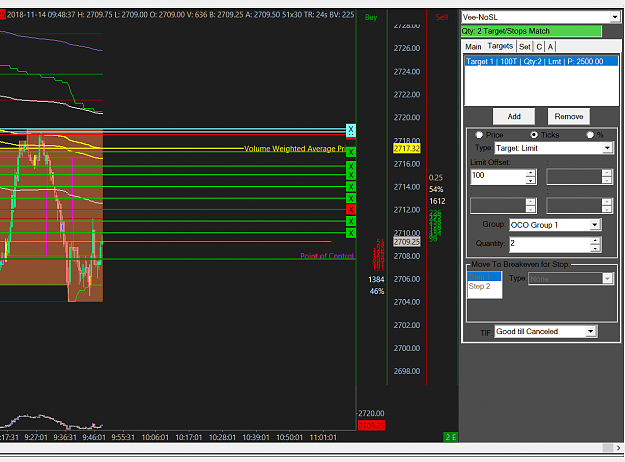Switch to the Set tab

[x=525, y=47]
